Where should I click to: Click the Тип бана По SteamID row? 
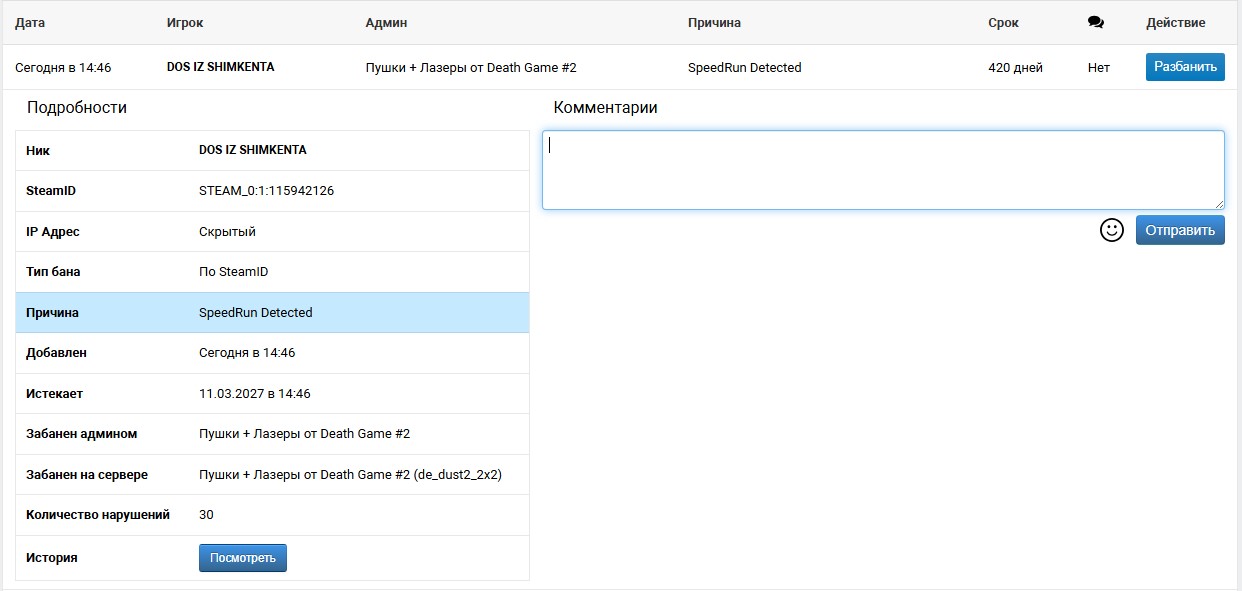point(272,272)
